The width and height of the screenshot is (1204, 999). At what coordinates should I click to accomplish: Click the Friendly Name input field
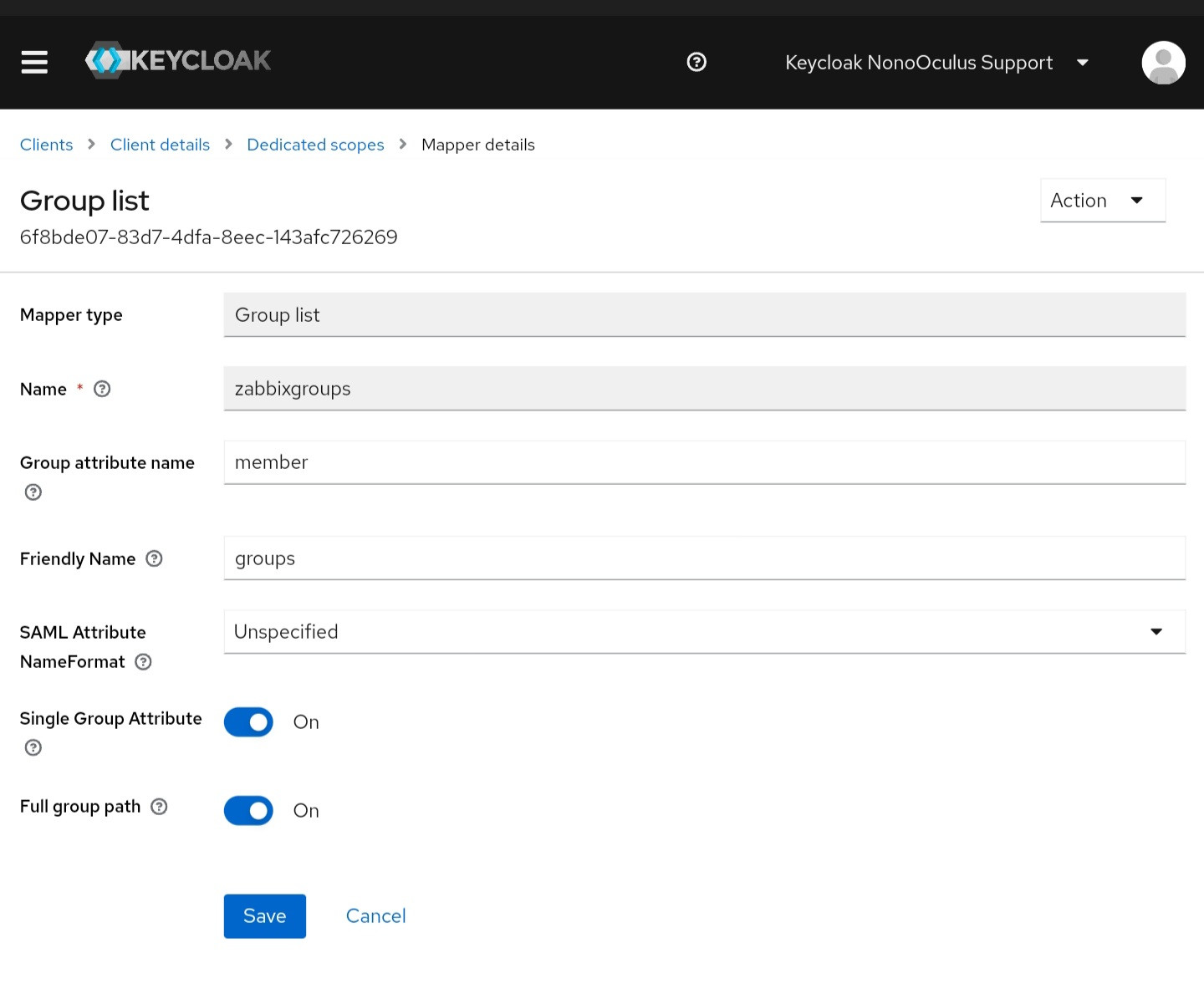(x=704, y=558)
